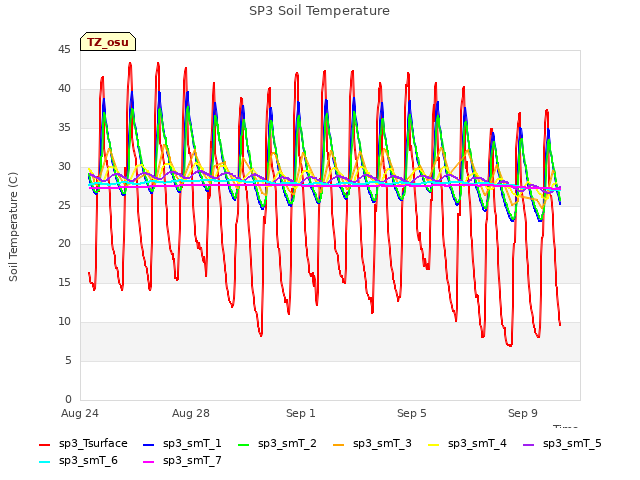
Task: Select the sp3_smT_4 legend entry
Action: click(467, 444)
